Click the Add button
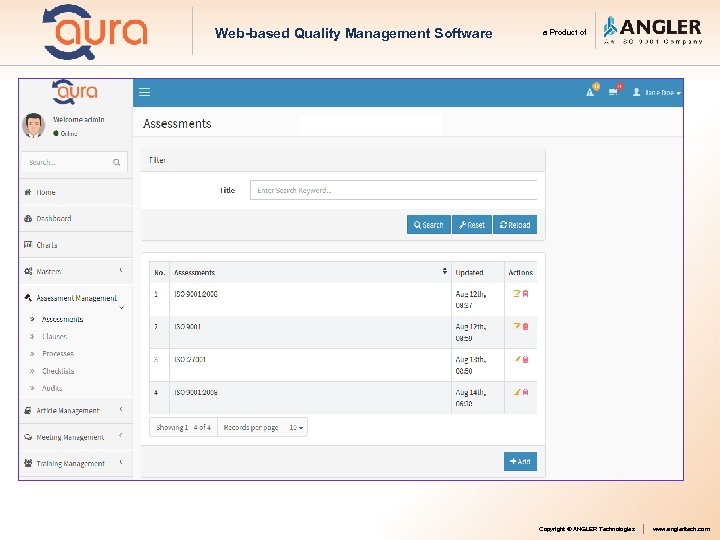Viewport: 720px width, 540px height. [520, 461]
